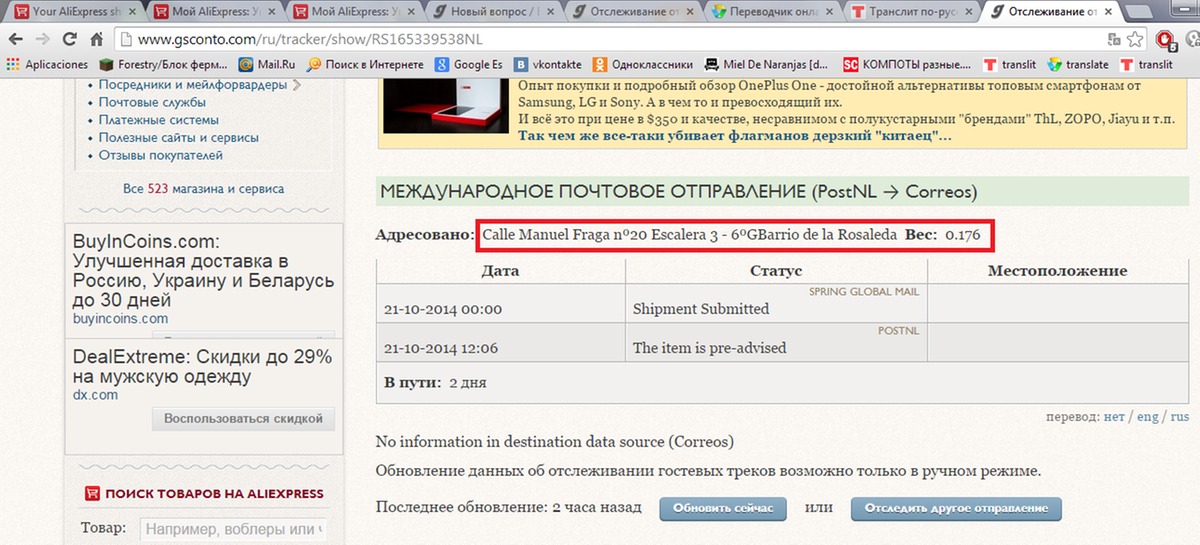
Task: Click the Местоположение column header
Action: (1058, 271)
